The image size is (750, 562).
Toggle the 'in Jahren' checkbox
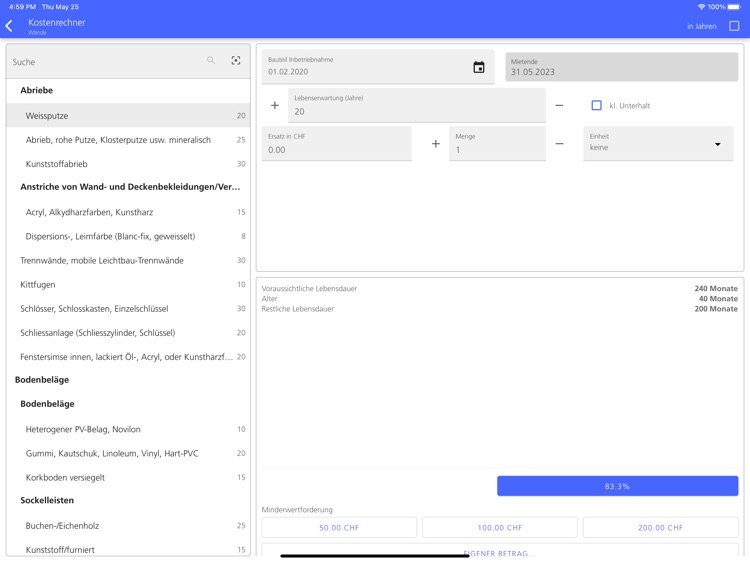tap(734, 26)
